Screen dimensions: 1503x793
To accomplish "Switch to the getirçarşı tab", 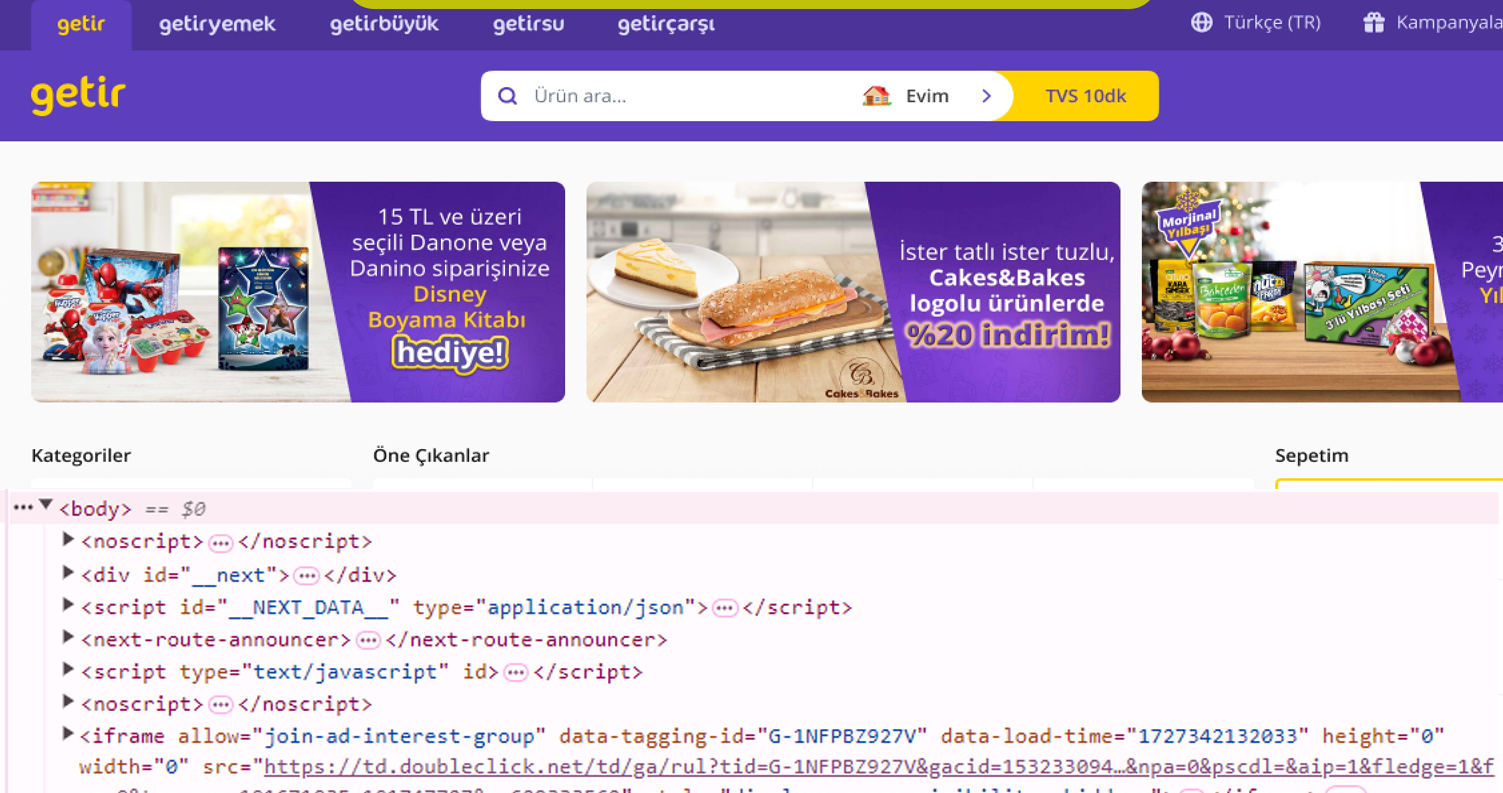I will pyautogui.click(x=665, y=24).
